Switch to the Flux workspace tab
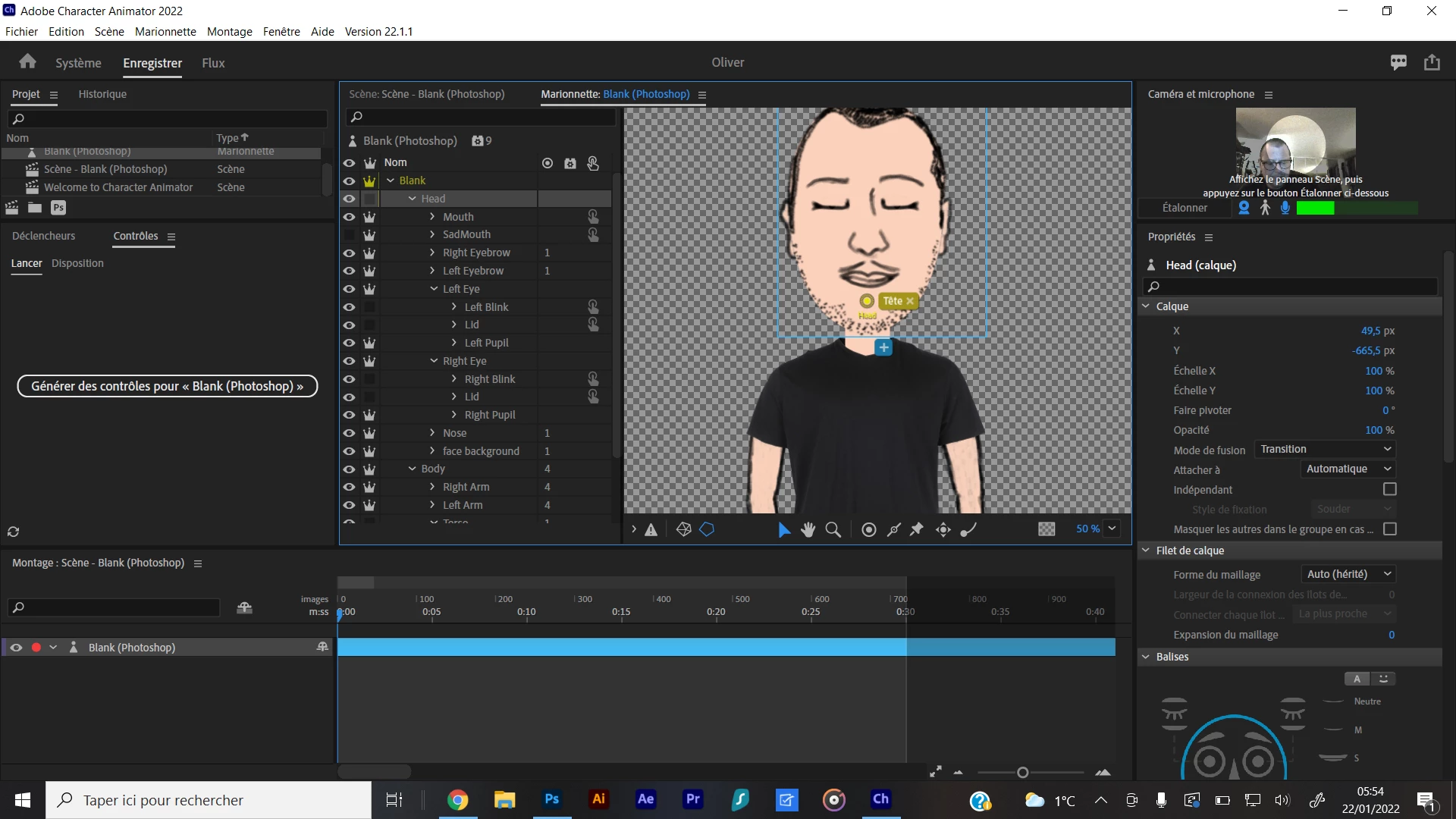 click(213, 63)
